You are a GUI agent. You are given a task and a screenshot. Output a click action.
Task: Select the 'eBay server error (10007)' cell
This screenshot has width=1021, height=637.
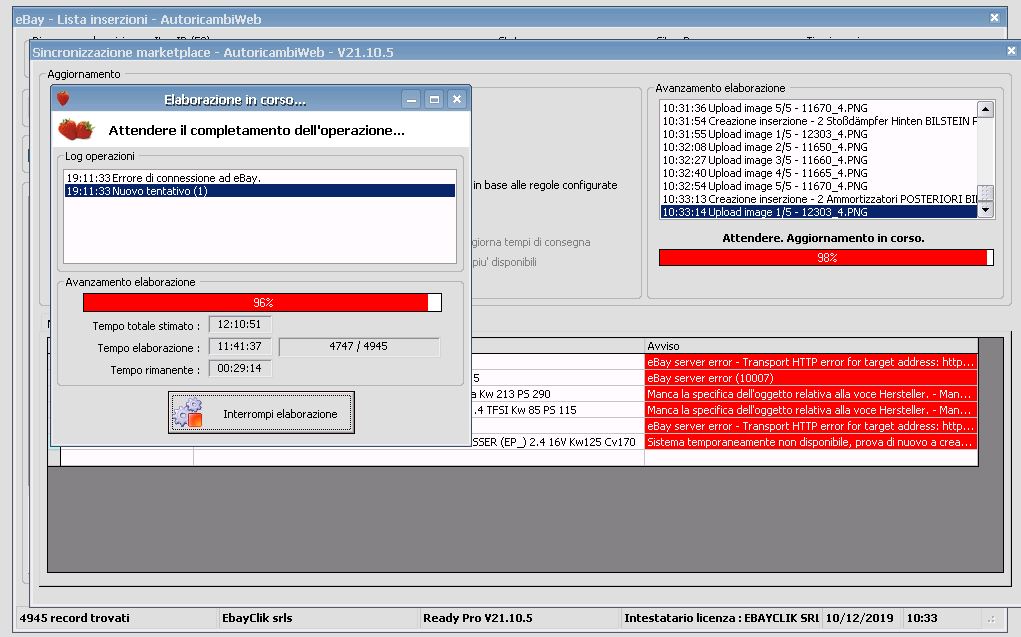(x=811, y=378)
